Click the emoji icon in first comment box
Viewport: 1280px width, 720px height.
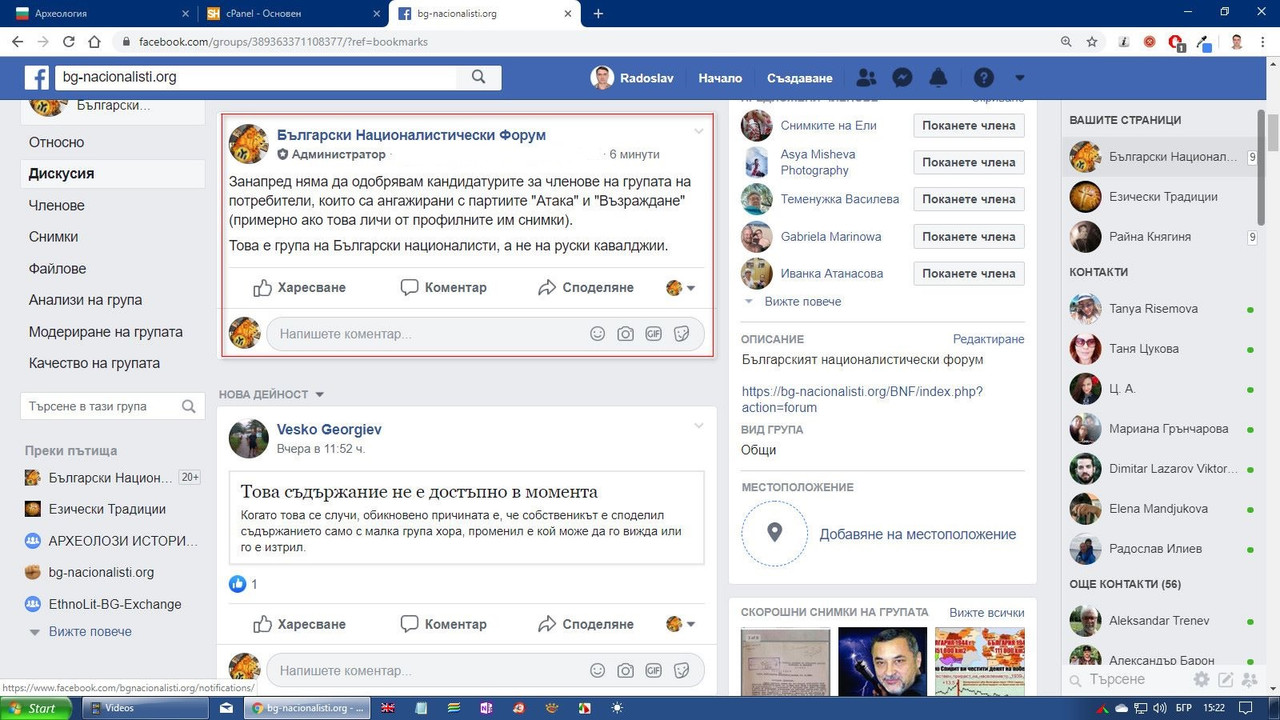pyautogui.click(x=597, y=334)
